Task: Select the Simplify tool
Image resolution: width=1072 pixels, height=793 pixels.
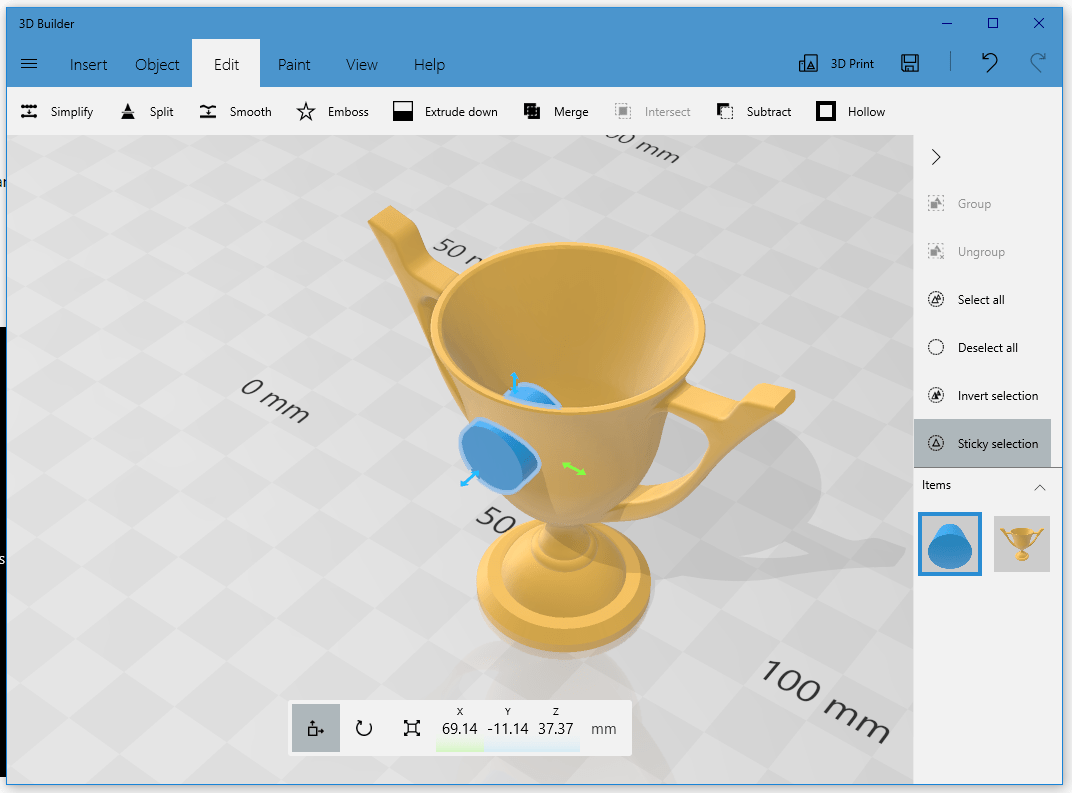Action: [x=56, y=111]
